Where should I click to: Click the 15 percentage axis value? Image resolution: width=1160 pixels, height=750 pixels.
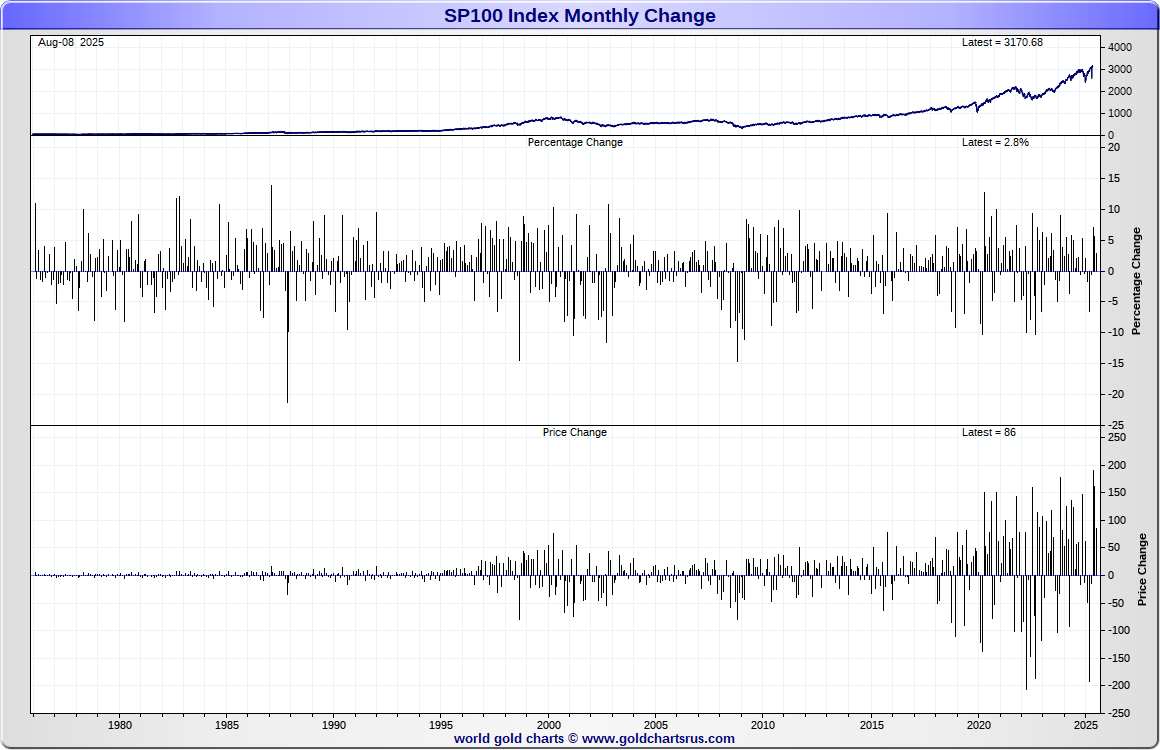click(x=1114, y=179)
